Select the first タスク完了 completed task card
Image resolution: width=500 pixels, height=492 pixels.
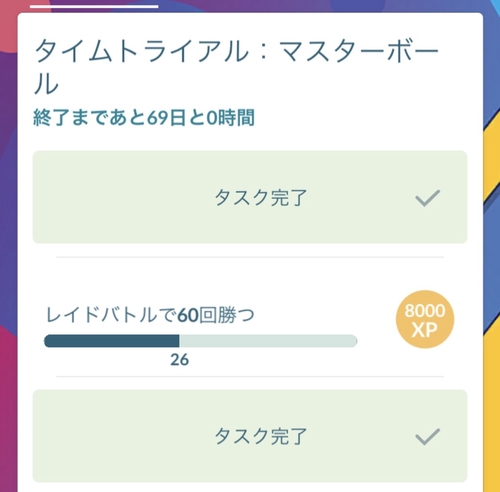[x=250, y=197]
